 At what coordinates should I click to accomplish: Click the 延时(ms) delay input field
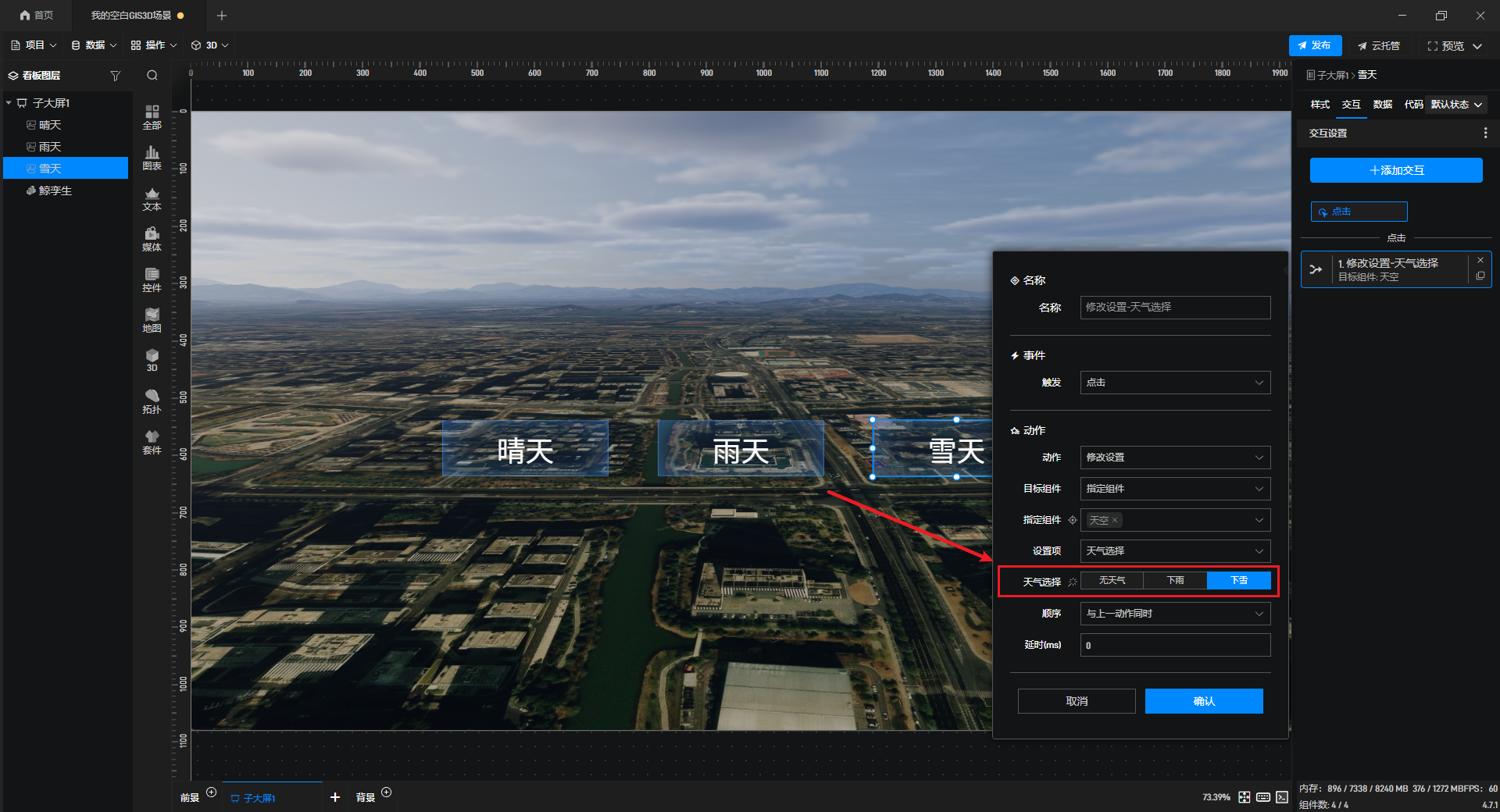tap(1174, 645)
